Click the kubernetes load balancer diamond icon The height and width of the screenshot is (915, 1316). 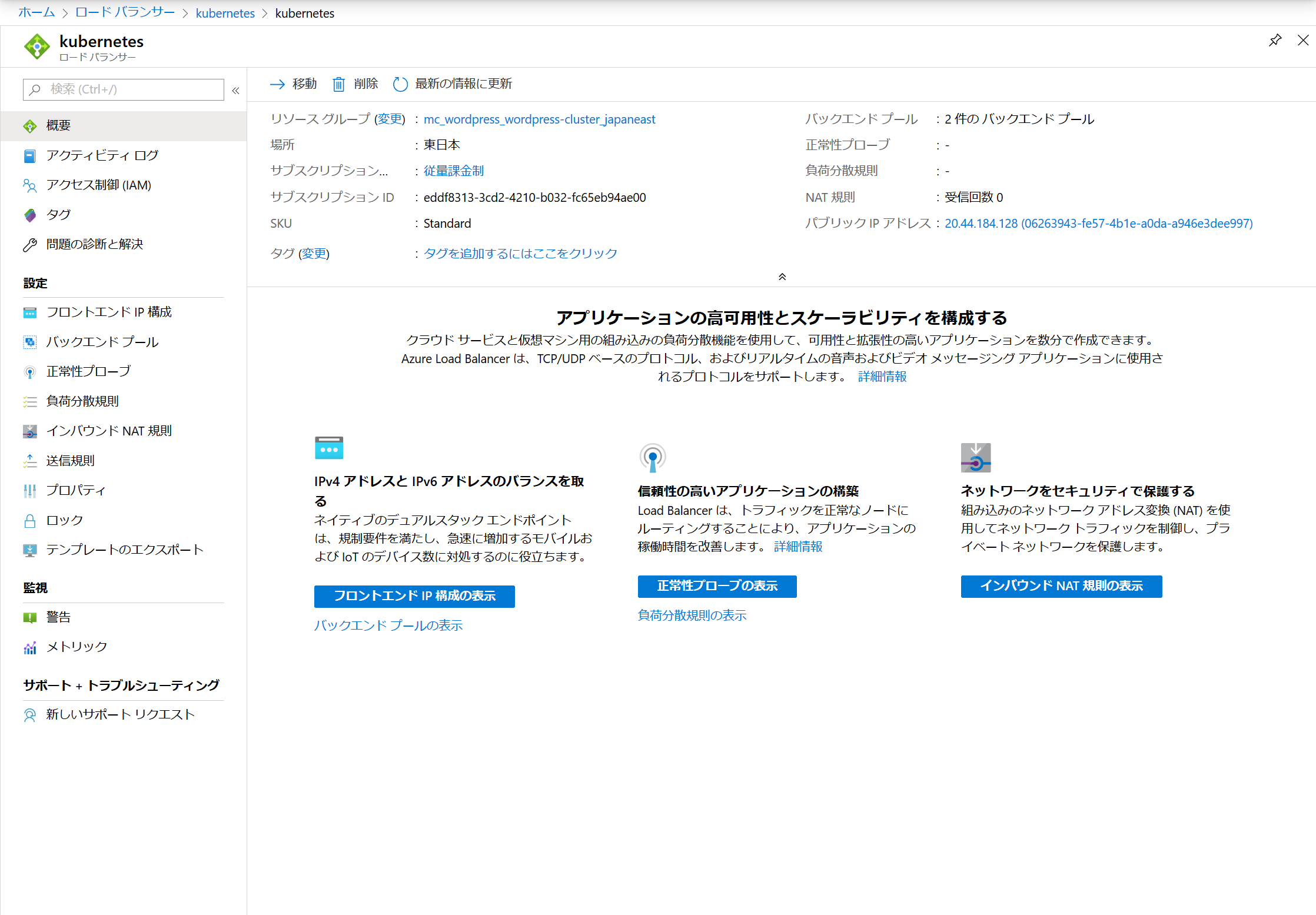(36, 46)
